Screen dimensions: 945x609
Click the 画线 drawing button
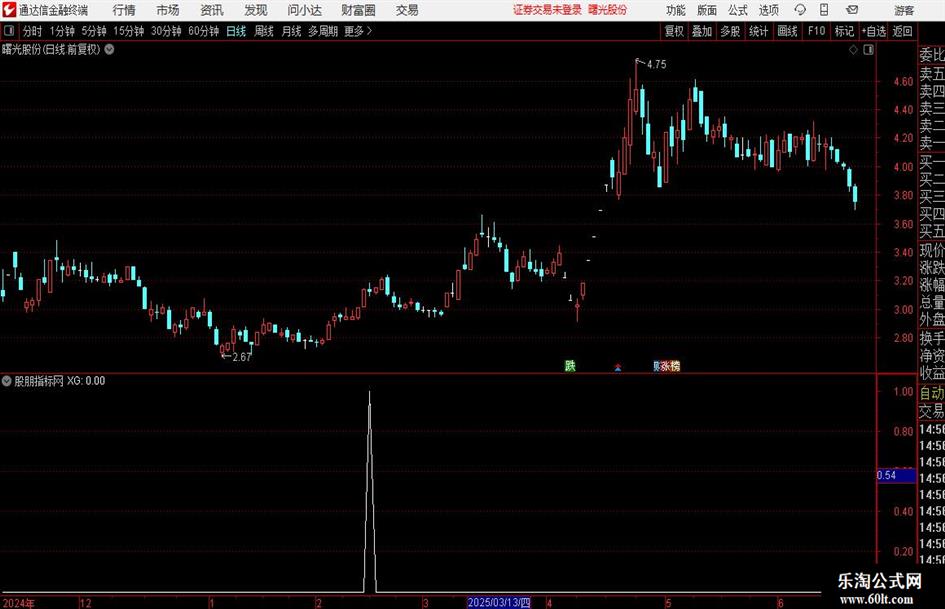click(x=787, y=31)
